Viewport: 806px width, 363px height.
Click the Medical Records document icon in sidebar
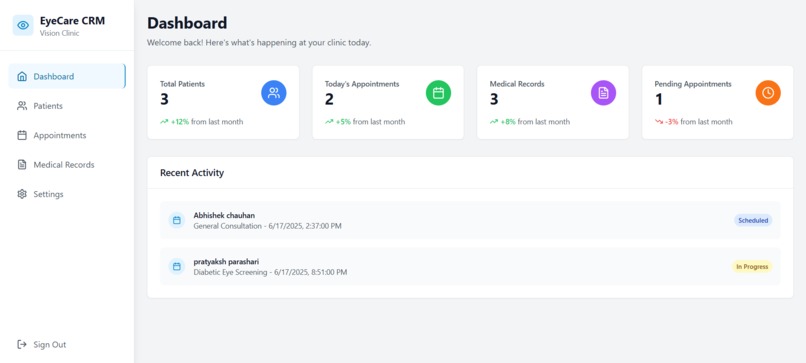(x=22, y=165)
